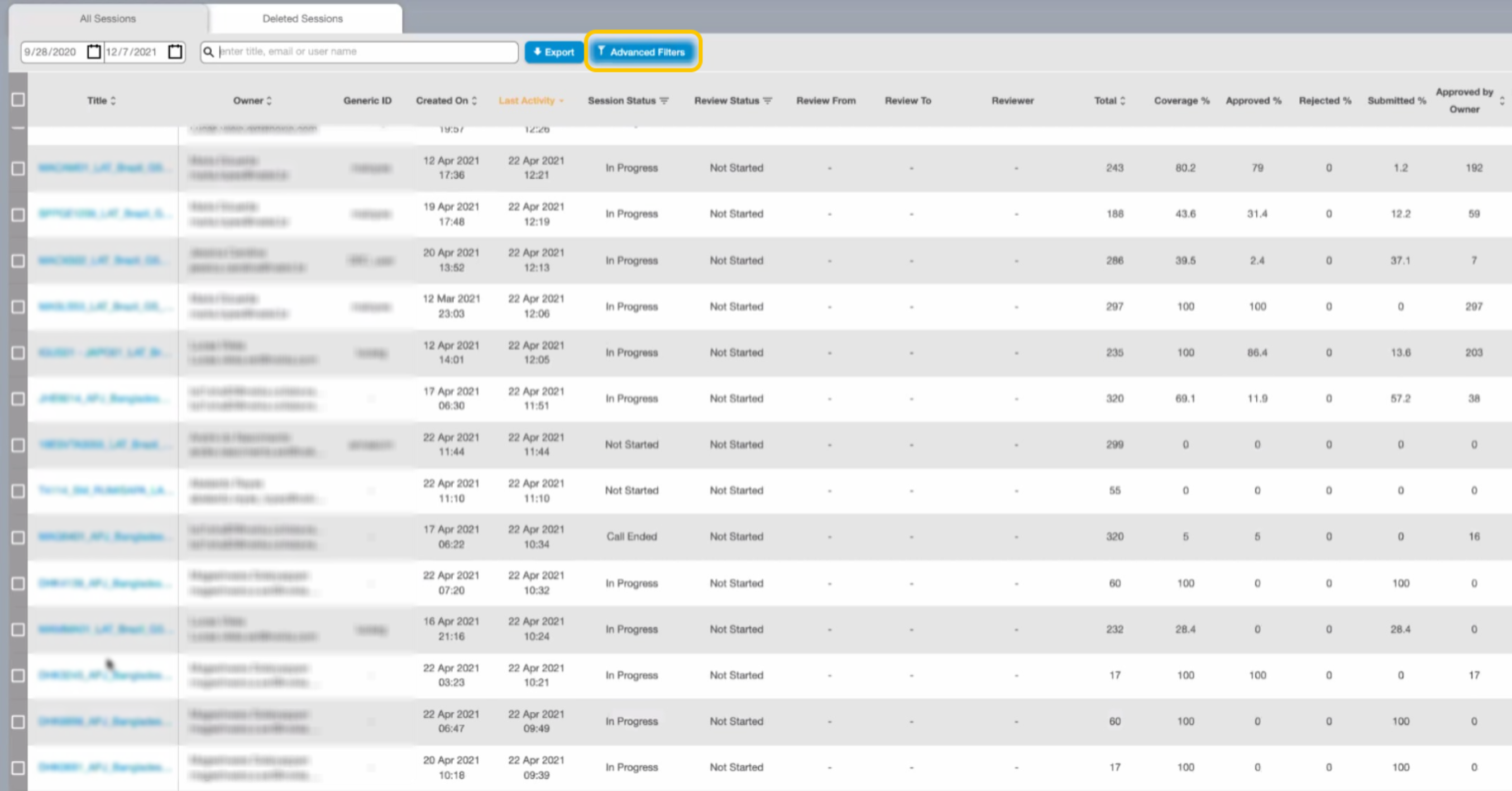Image resolution: width=1512 pixels, height=791 pixels.
Task: Sort by Approved by Owner column
Action: pyautogui.click(x=1502, y=101)
